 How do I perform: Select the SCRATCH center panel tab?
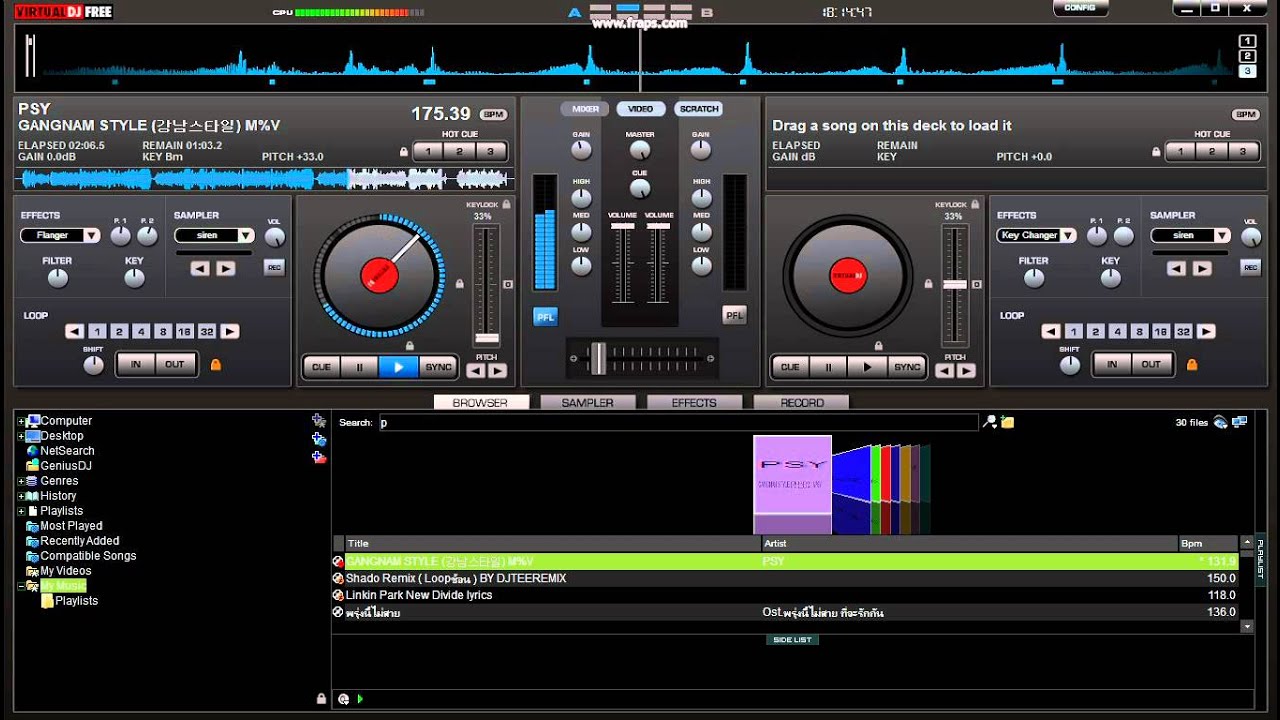(x=699, y=109)
